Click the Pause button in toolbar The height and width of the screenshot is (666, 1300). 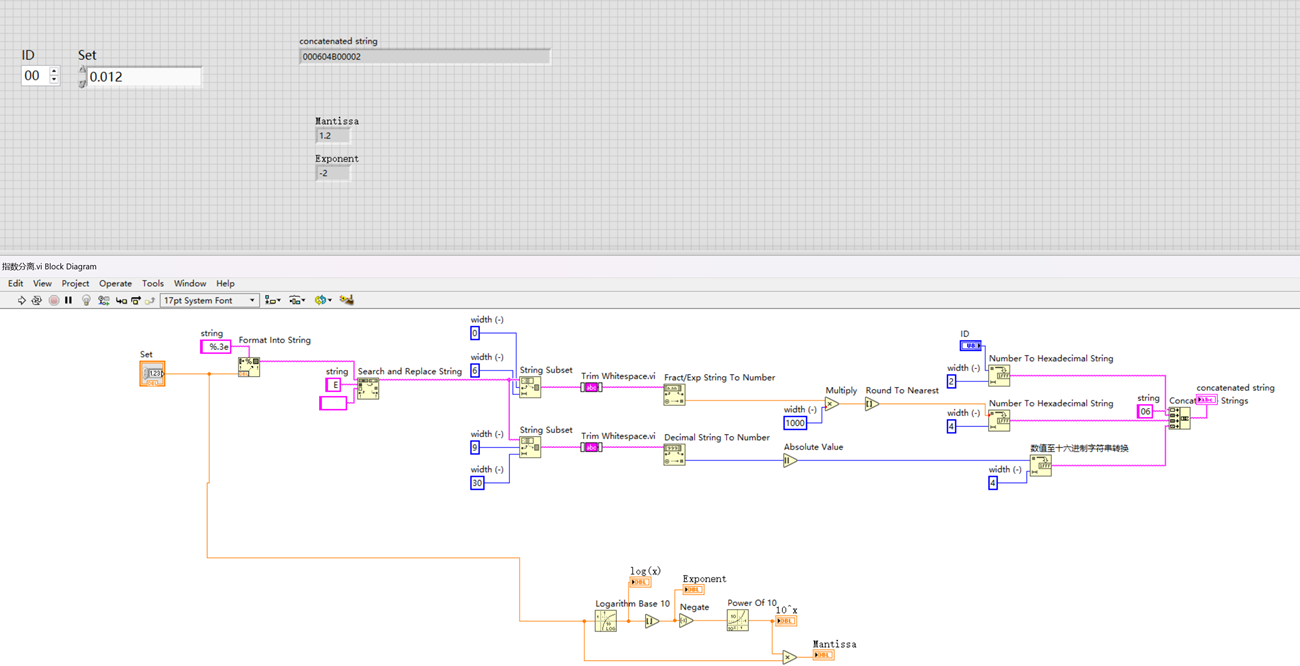(68, 300)
